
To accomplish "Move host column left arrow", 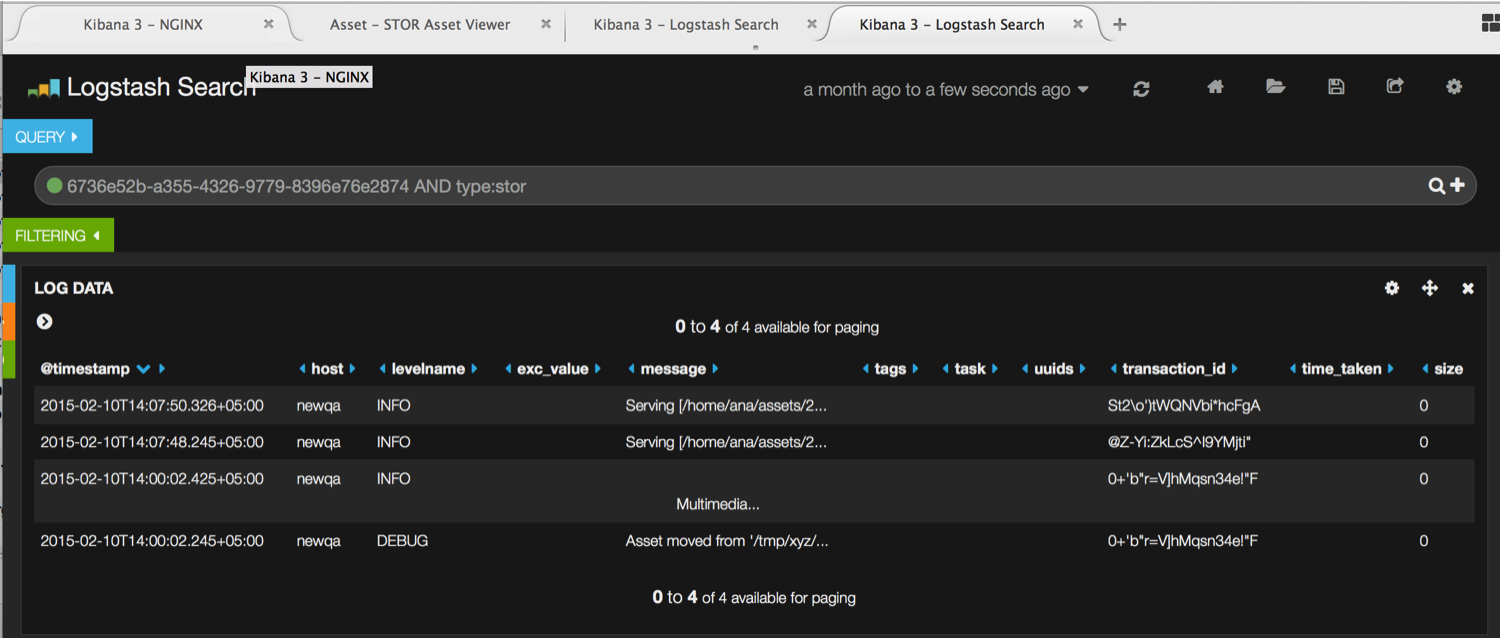I will click(x=303, y=369).
